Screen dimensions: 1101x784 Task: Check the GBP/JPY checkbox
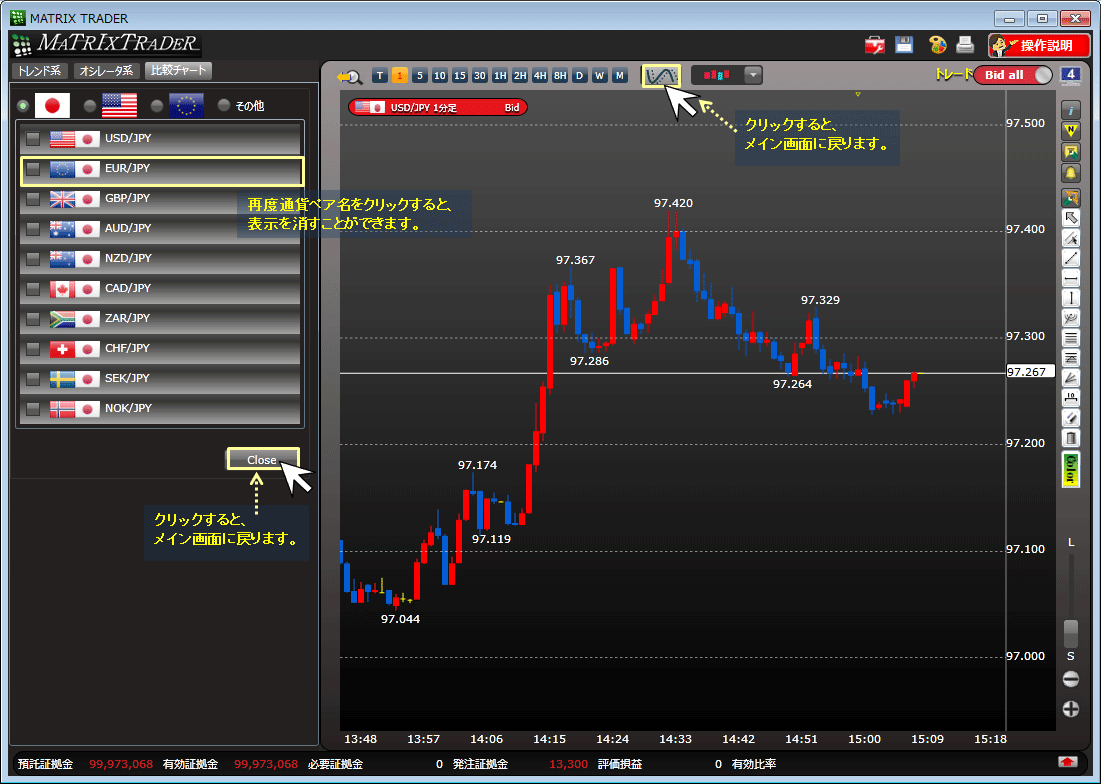pyautogui.click(x=33, y=199)
